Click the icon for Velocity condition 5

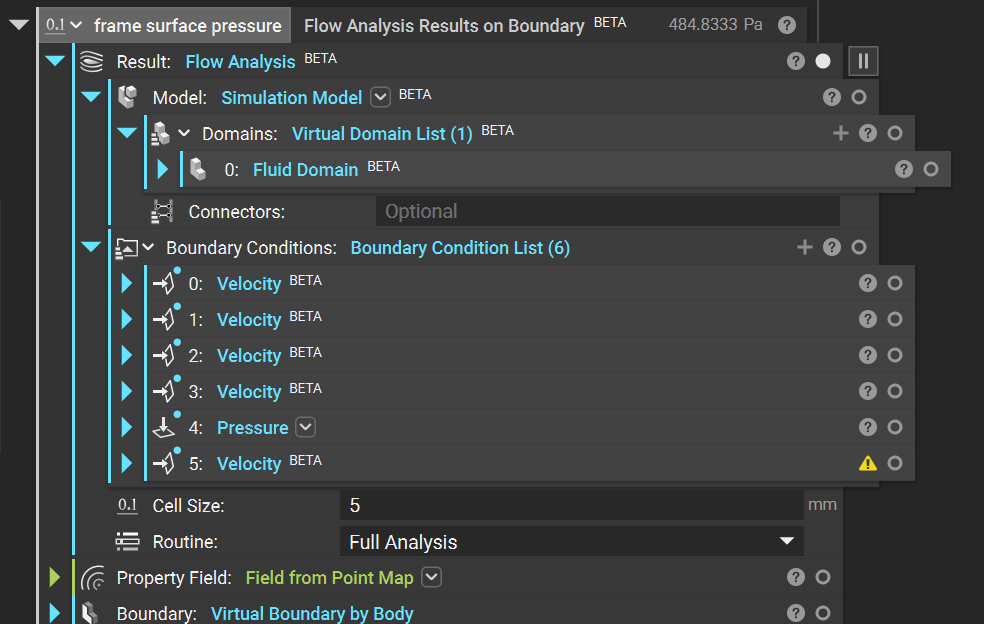(166, 463)
